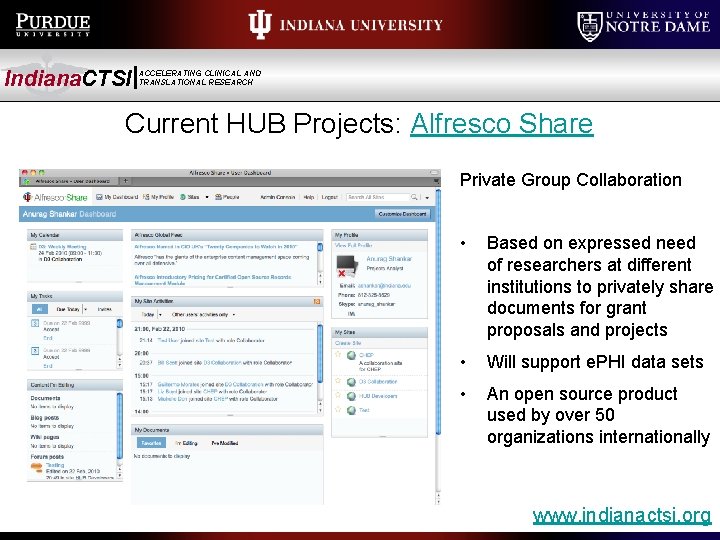Select the Favorites tab in My Documents
The width and height of the screenshot is (720, 540).
[151, 443]
